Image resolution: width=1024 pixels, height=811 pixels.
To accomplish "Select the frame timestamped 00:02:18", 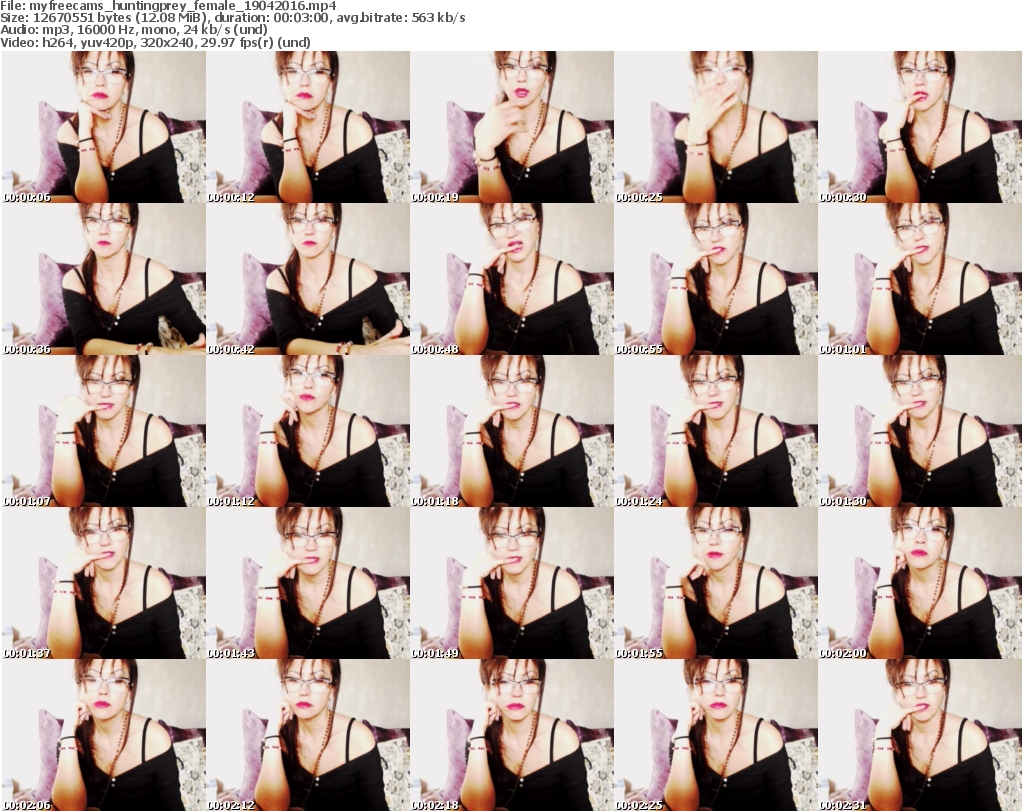I will point(512,735).
